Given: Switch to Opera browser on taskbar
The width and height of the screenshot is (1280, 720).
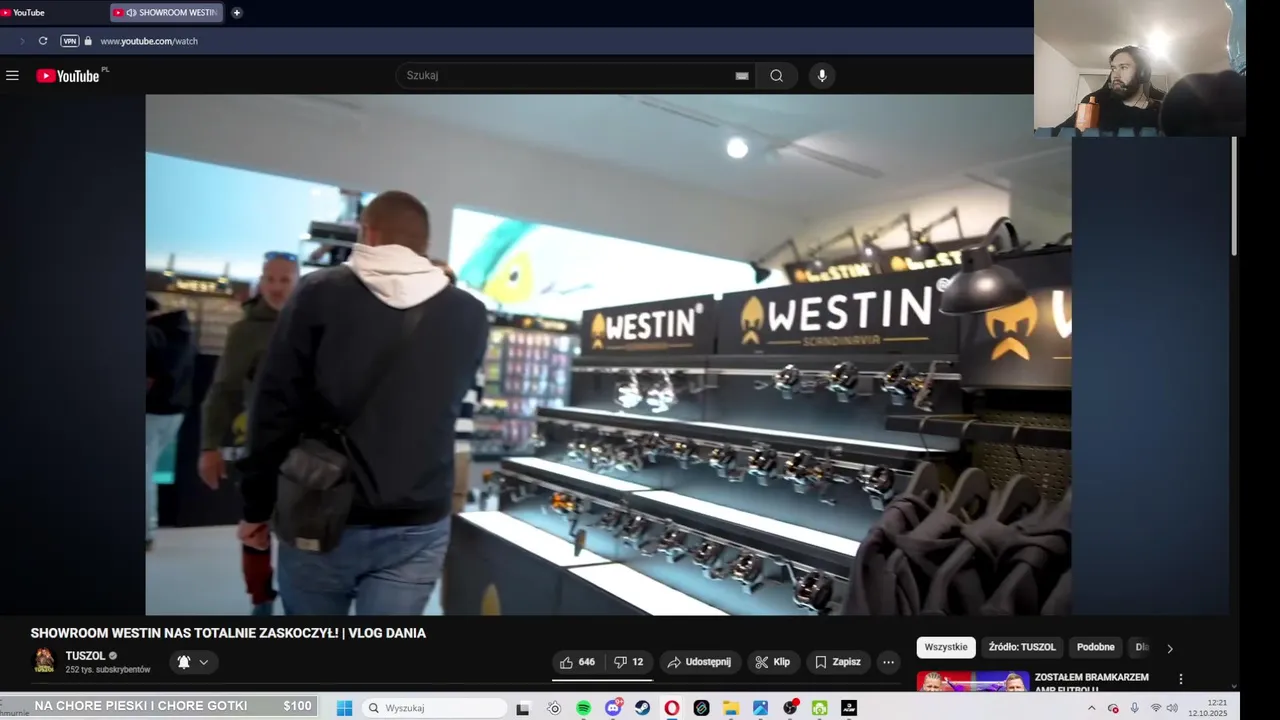Looking at the screenshot, I should tap(671, 708).
